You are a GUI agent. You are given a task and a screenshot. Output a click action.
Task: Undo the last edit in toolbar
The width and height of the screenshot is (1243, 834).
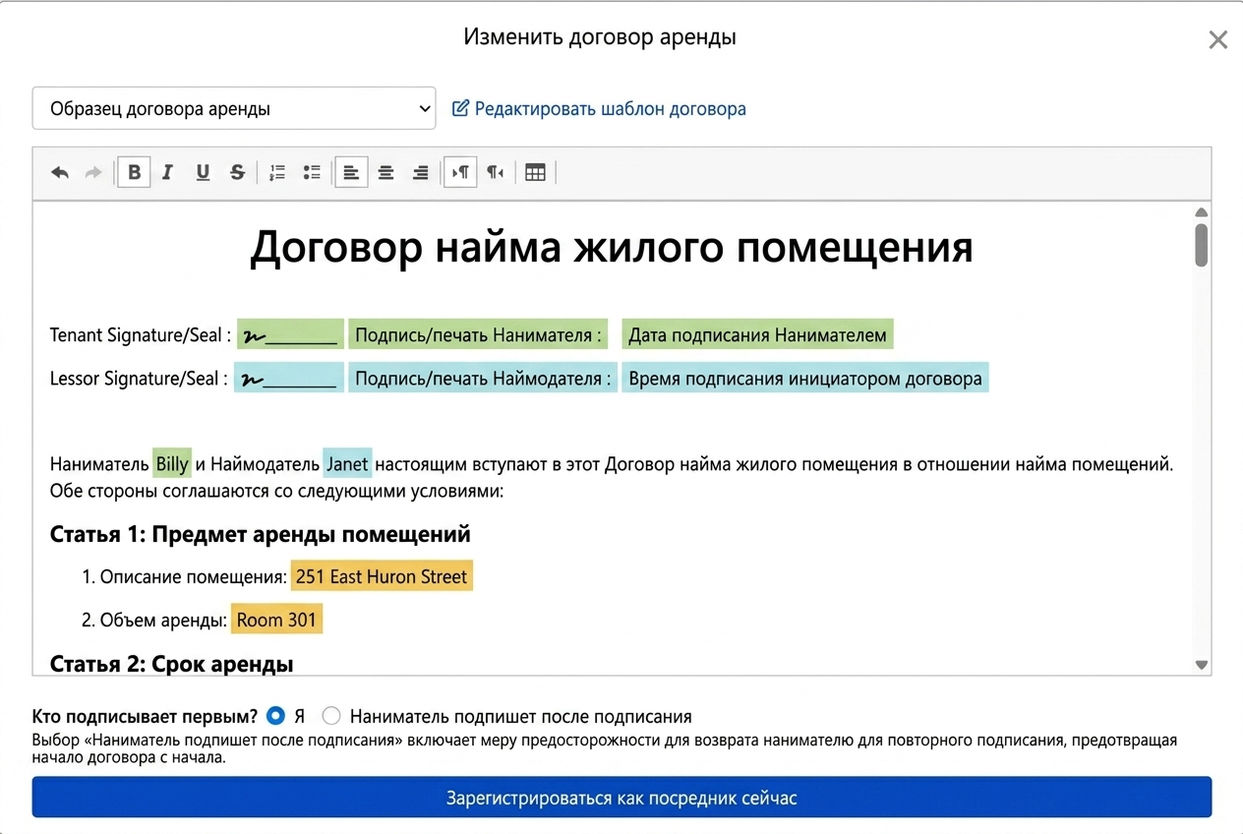click(x=60, y=173)
